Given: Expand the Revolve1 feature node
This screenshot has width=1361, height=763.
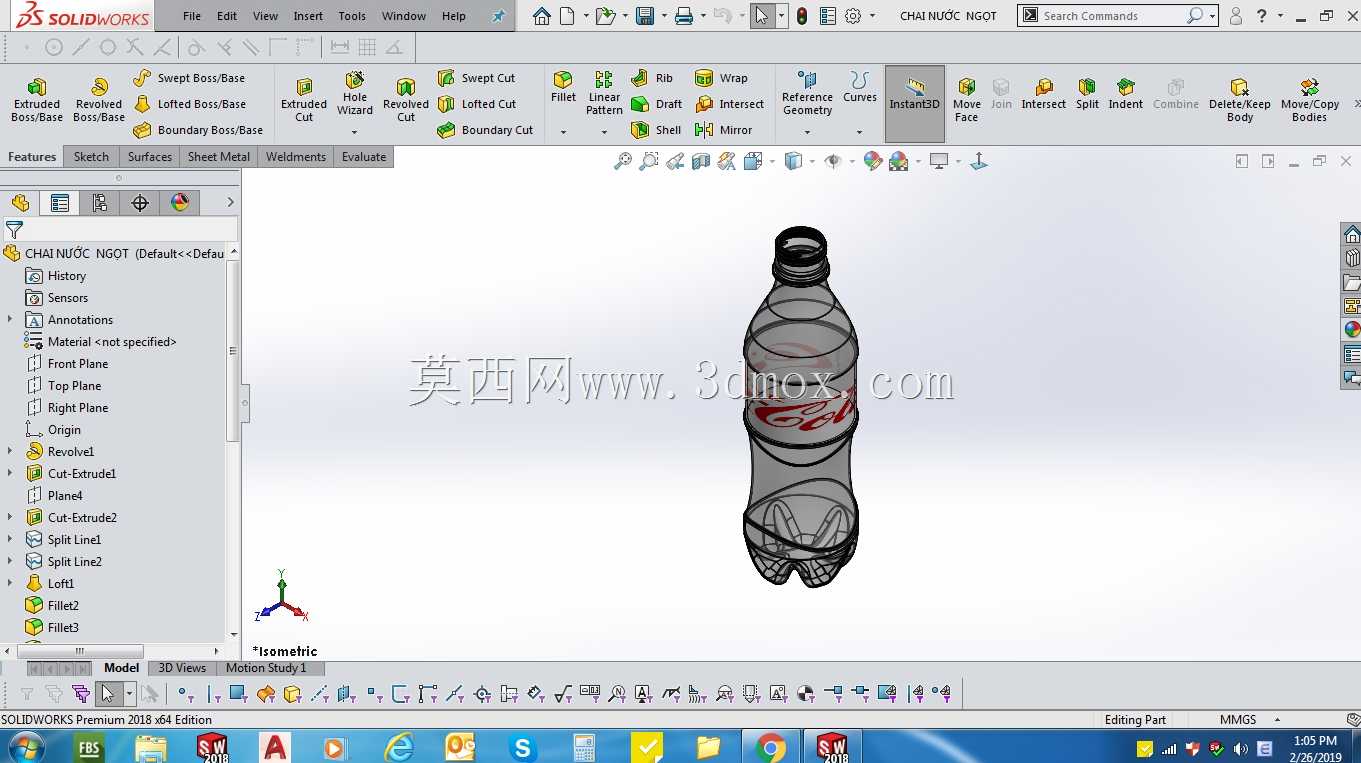Looking at the screenshot, I should pos(10,452).
